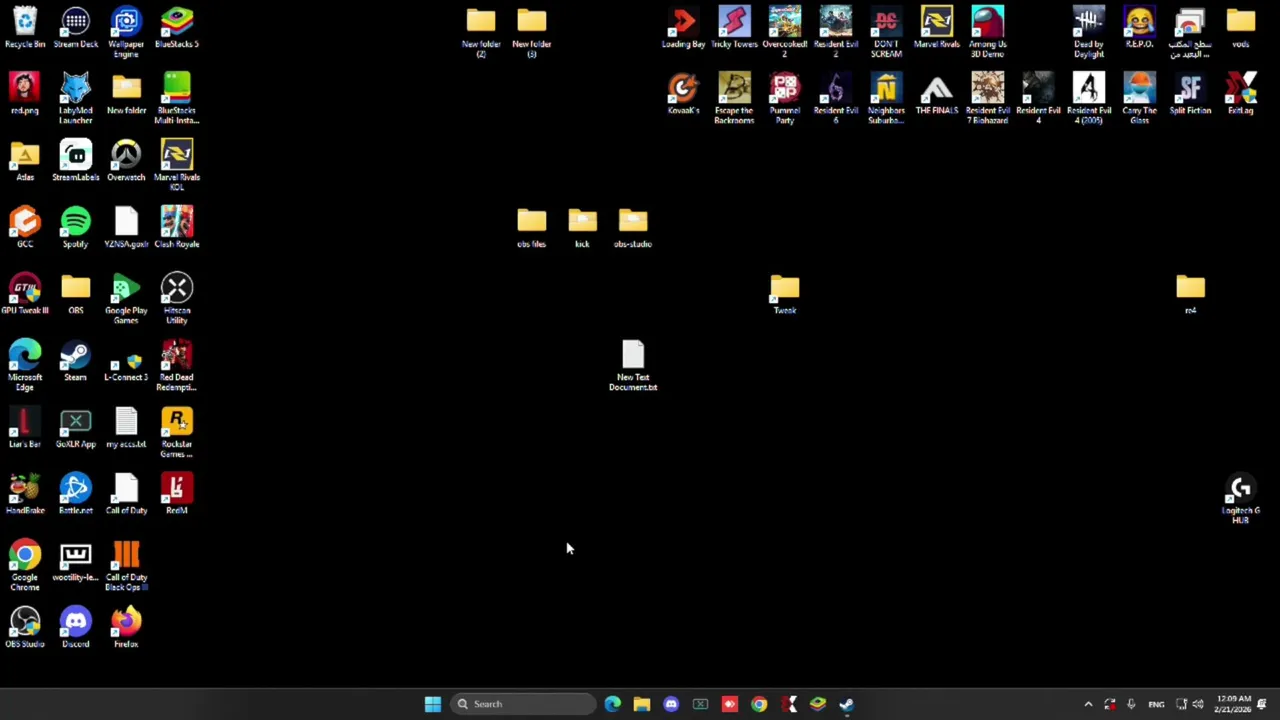Select the Pummel Party icon
This screenshot has width=1280, height=720.
785,98
